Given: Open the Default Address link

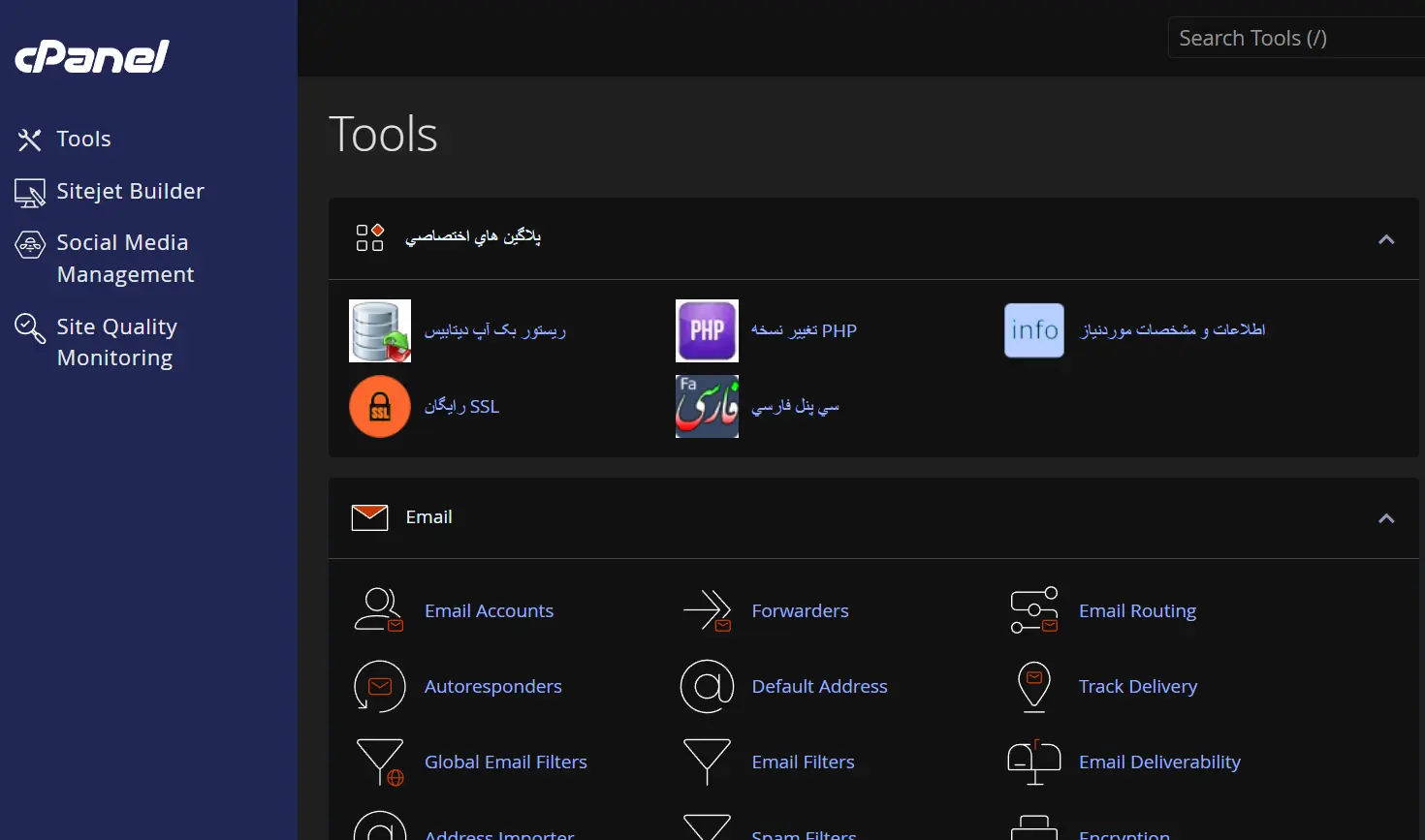Looking at the screenshot, I should click(819, 686).
